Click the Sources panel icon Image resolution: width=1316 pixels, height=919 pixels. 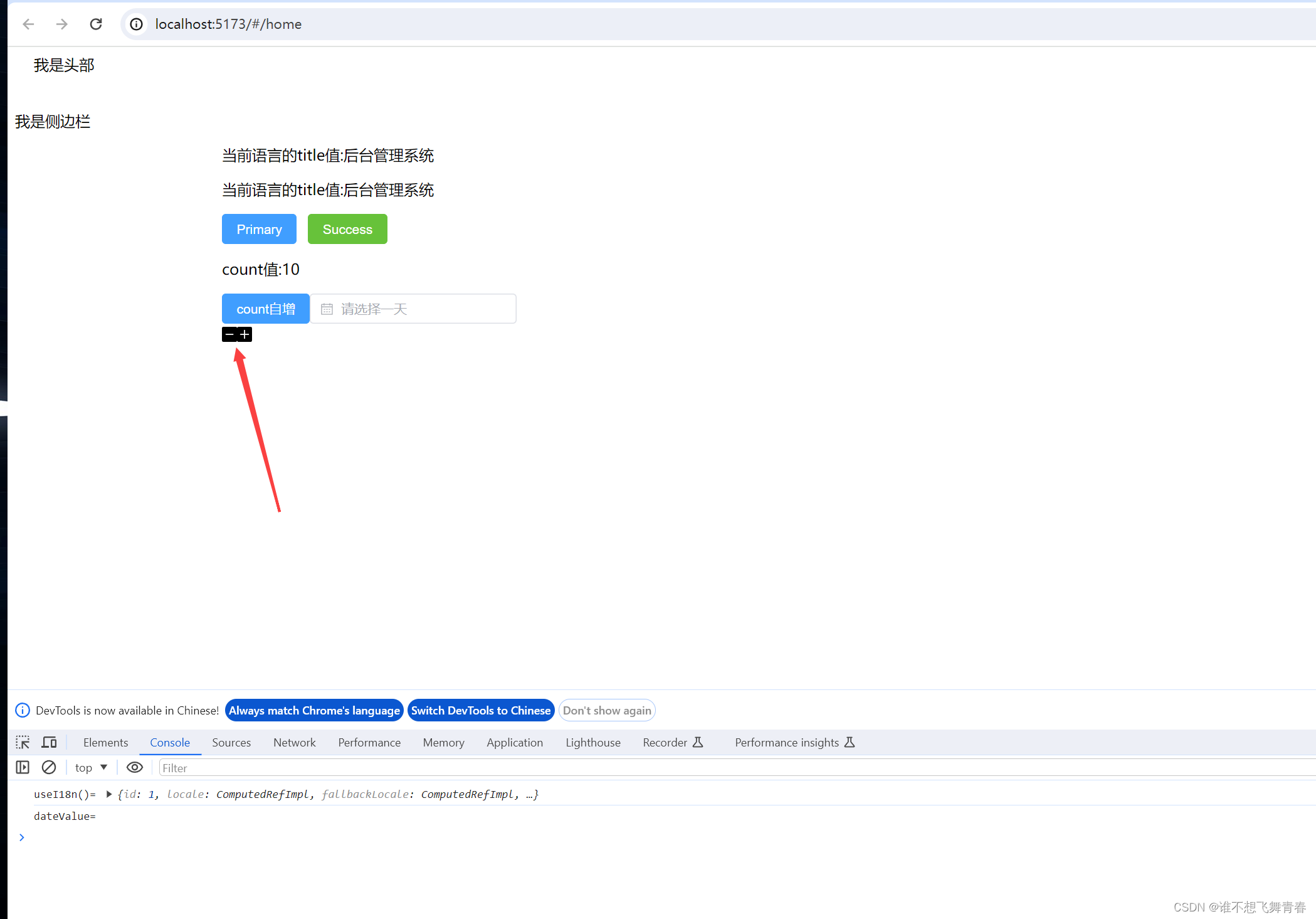pyautogui.click(x=232, y=742)
